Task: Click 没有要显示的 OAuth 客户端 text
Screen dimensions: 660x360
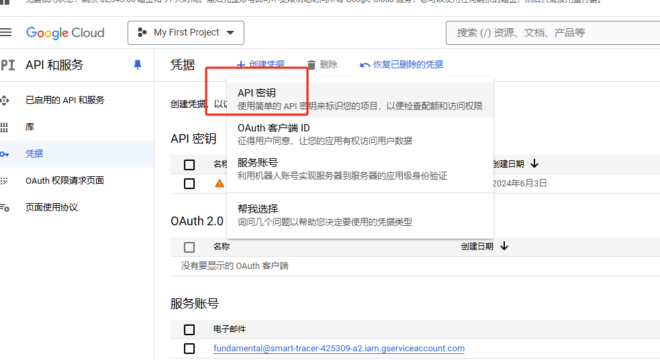Action: 234,266
